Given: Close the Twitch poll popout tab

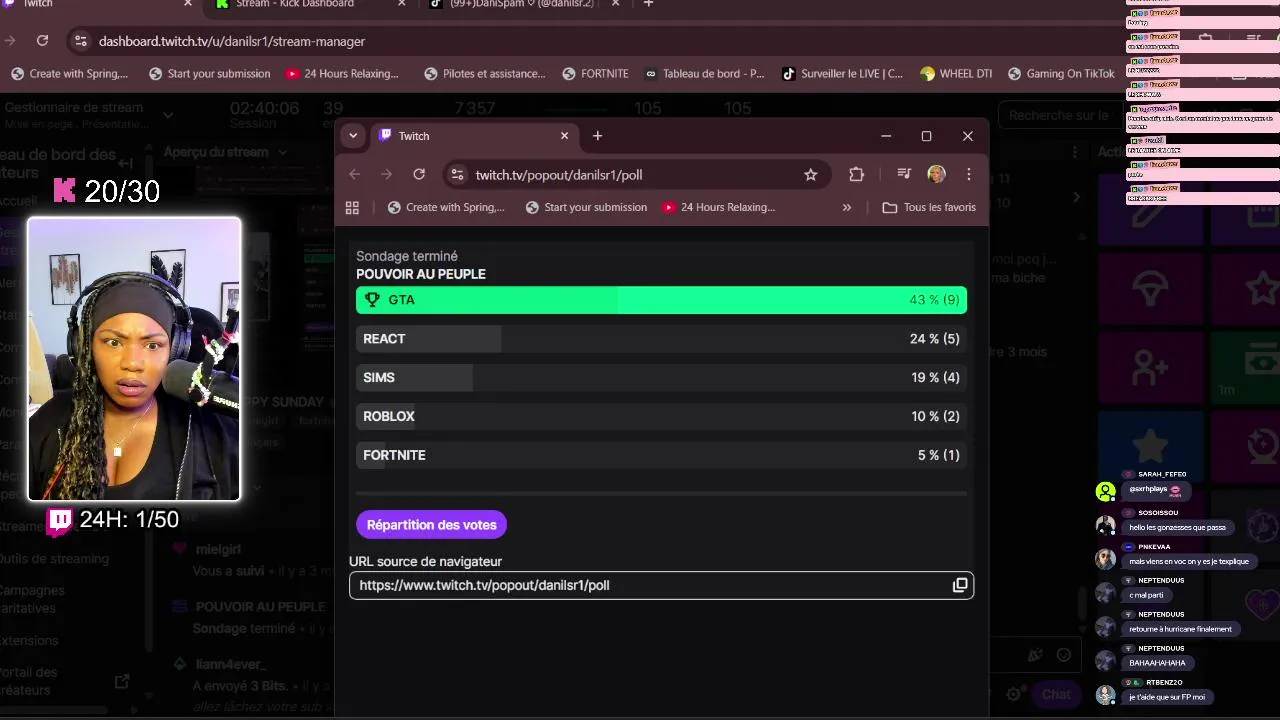Looking at the screenshot, I should click(564, 136).
